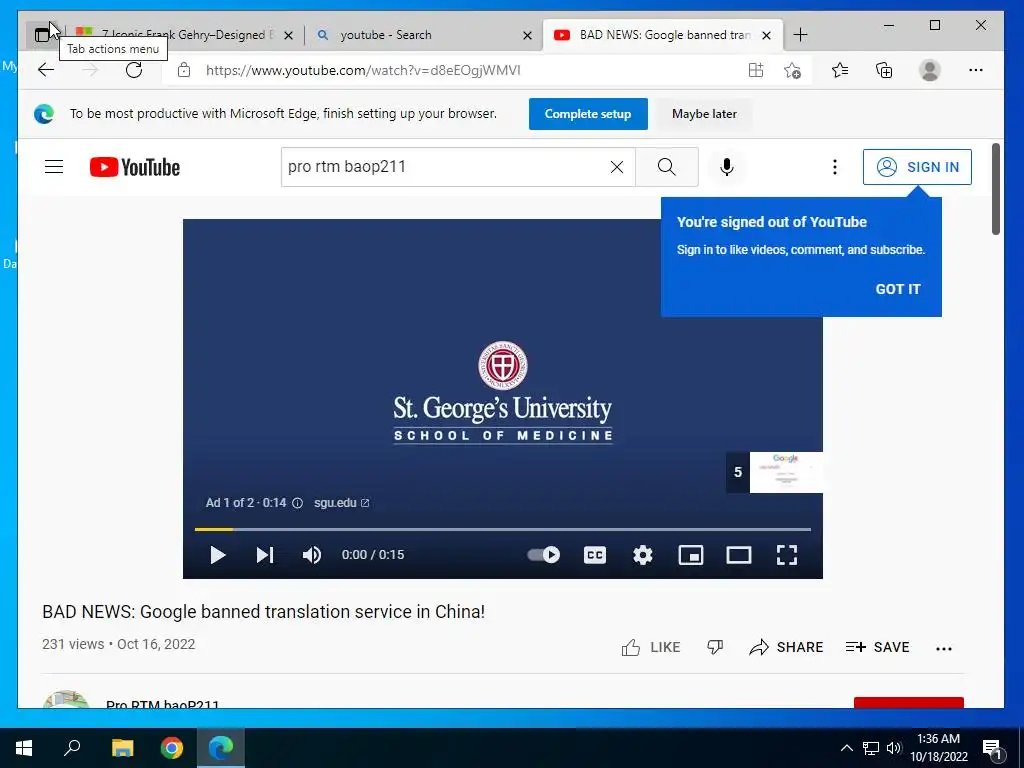Close the youtube - Search tab
1024x768 pixels.
(528, 35)
